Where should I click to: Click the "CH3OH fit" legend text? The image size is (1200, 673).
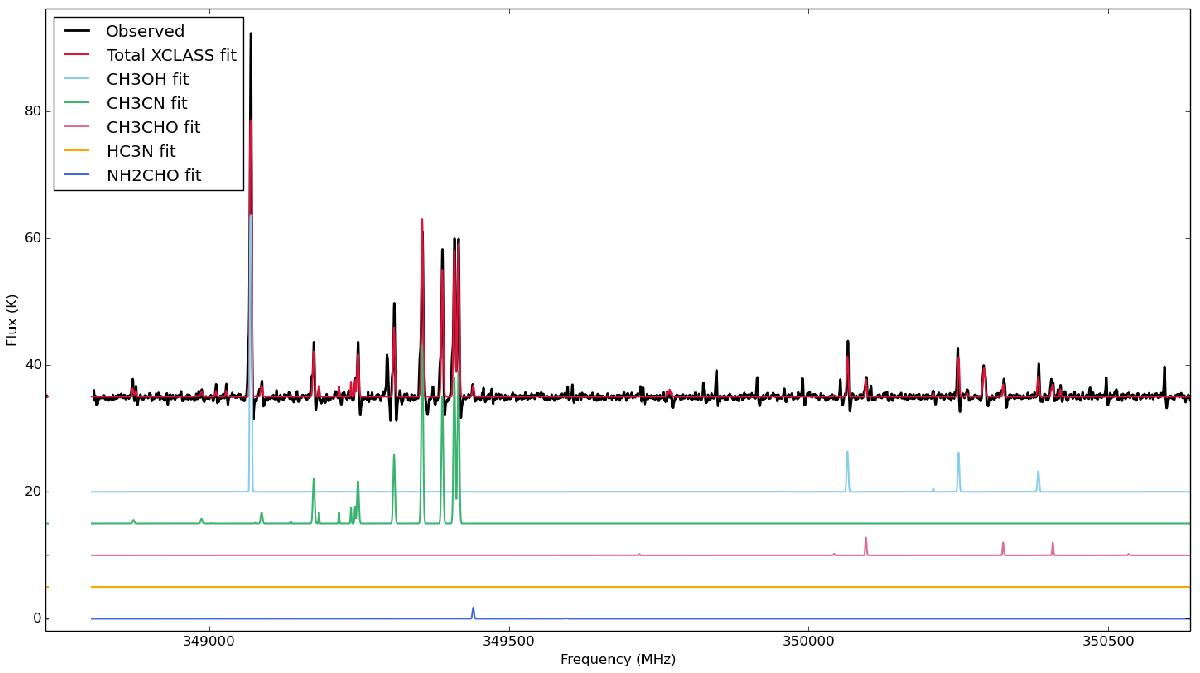point(147,79)
